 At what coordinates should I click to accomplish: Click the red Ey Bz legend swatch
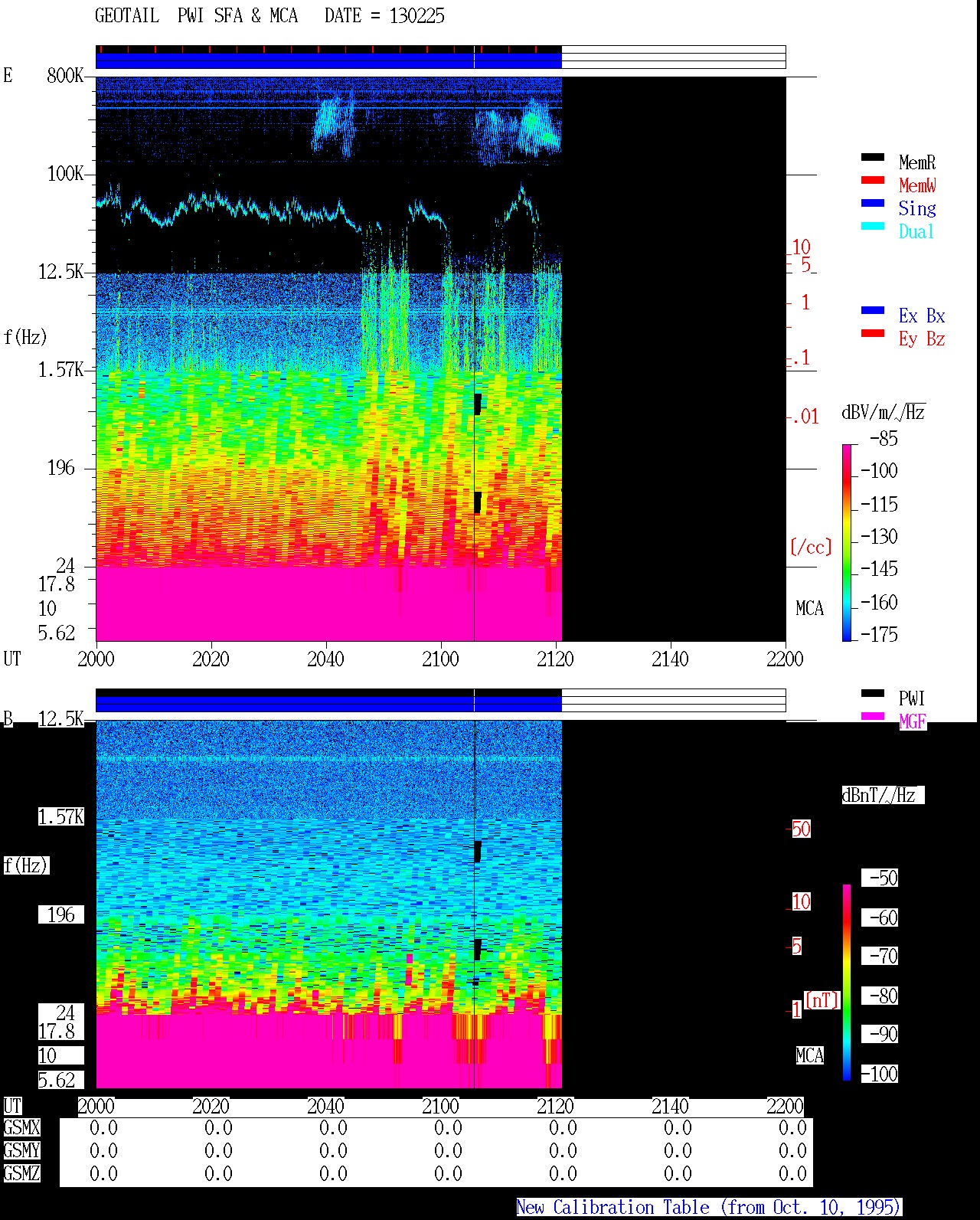tap(873, 333)
